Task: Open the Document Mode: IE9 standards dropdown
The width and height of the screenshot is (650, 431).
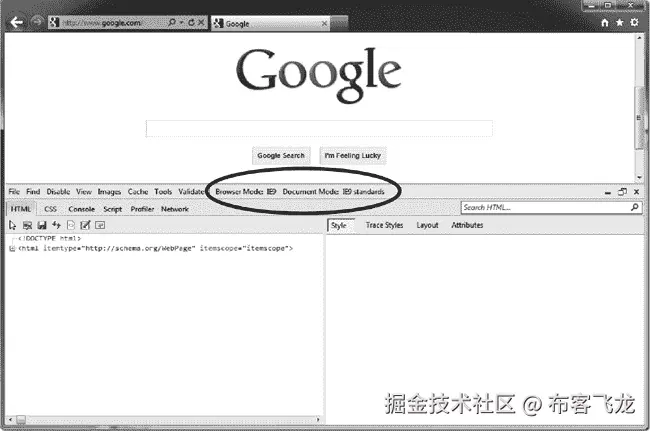Action: (x=333, y=191)
